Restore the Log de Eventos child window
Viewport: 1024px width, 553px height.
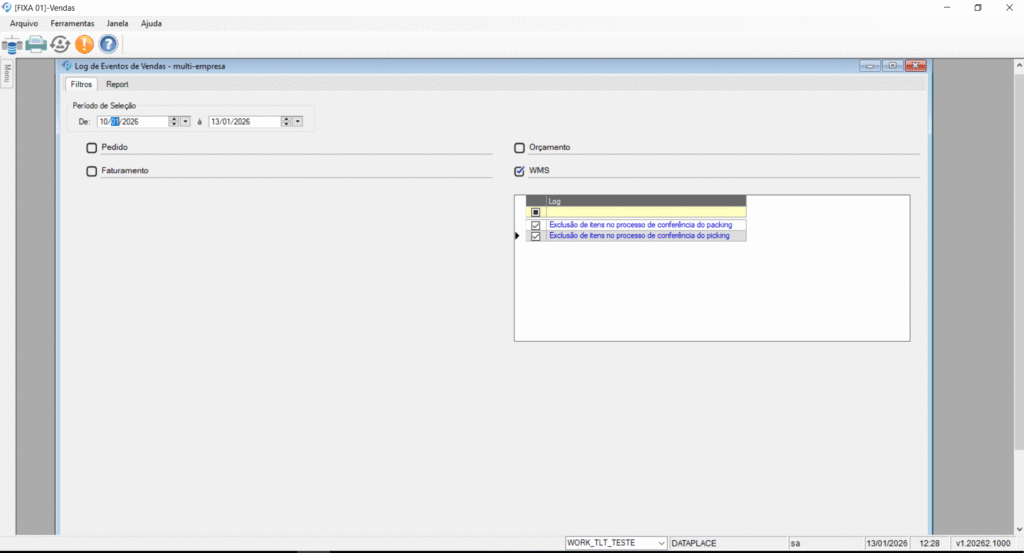point(893,66)
